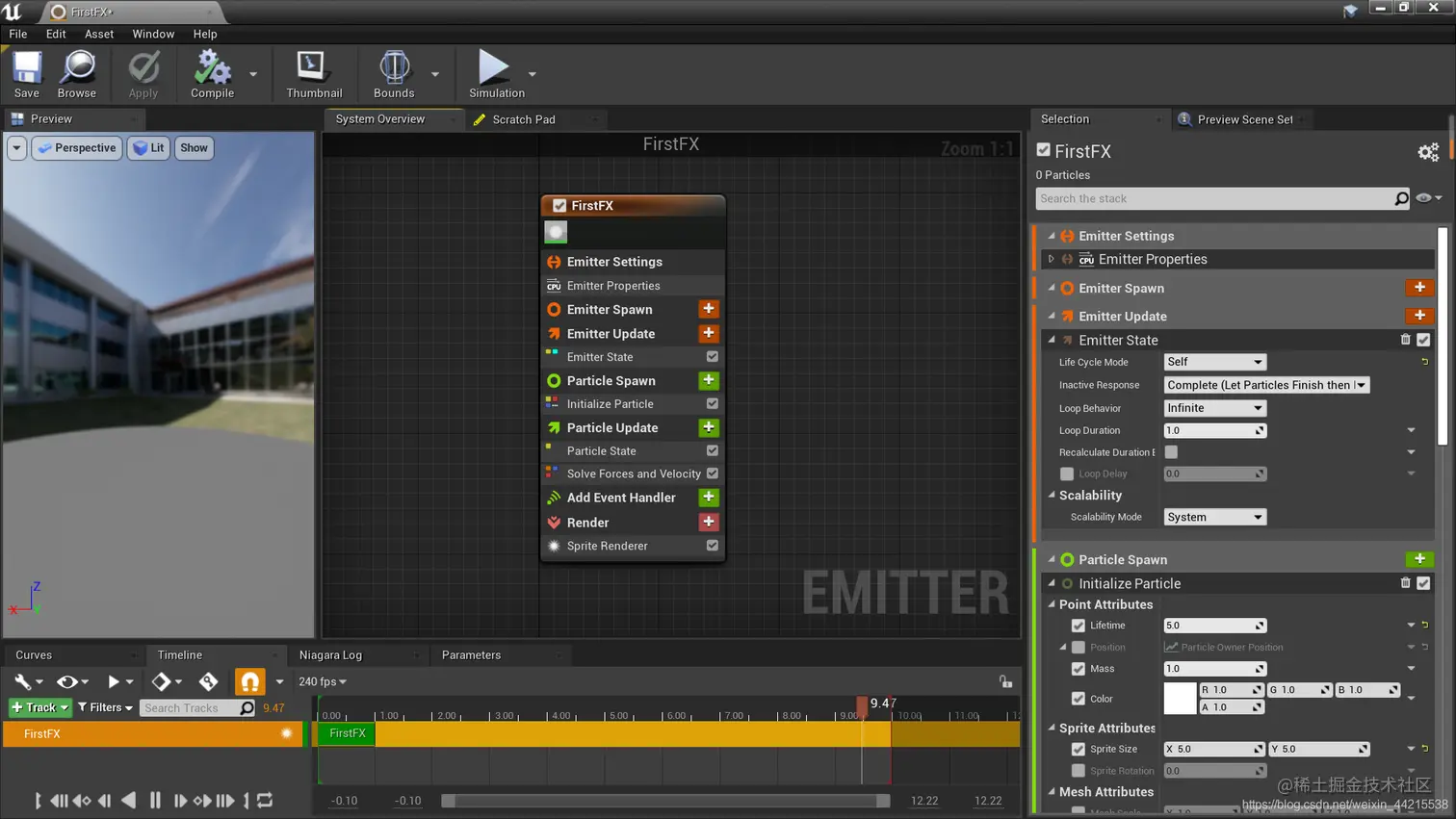Collapse the Point Attributes section
The image size is (1456, 819).
click(1052, 604)
